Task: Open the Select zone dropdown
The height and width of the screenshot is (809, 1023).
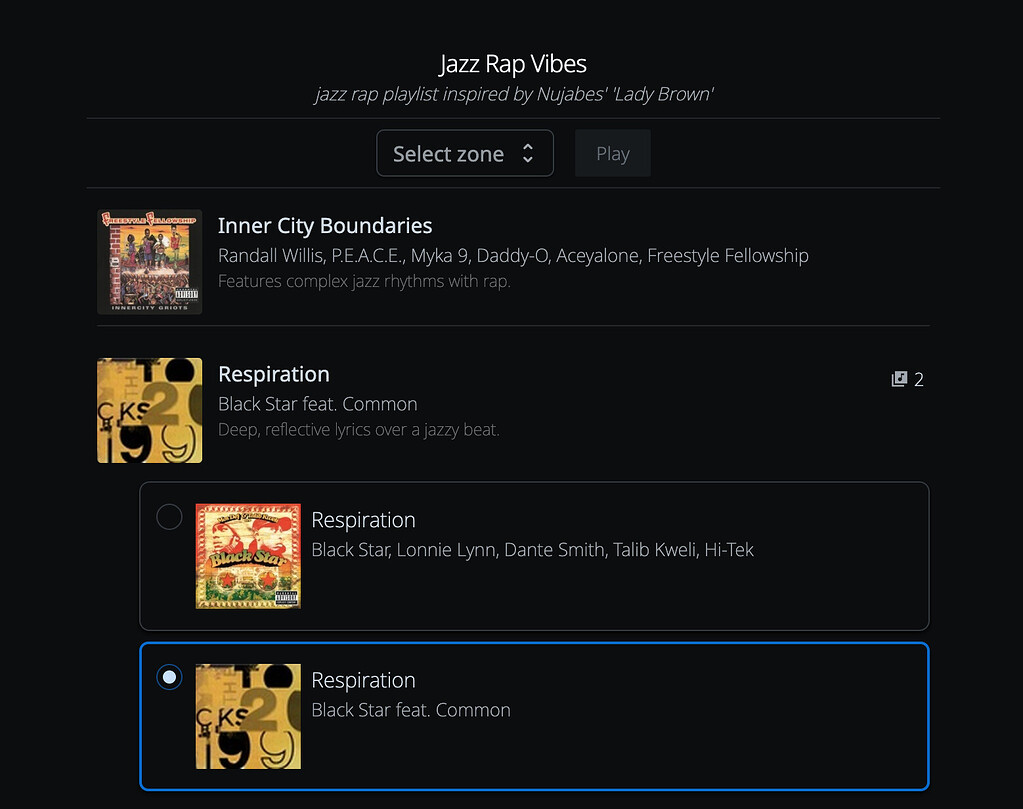Action: [x=463, y=154]
